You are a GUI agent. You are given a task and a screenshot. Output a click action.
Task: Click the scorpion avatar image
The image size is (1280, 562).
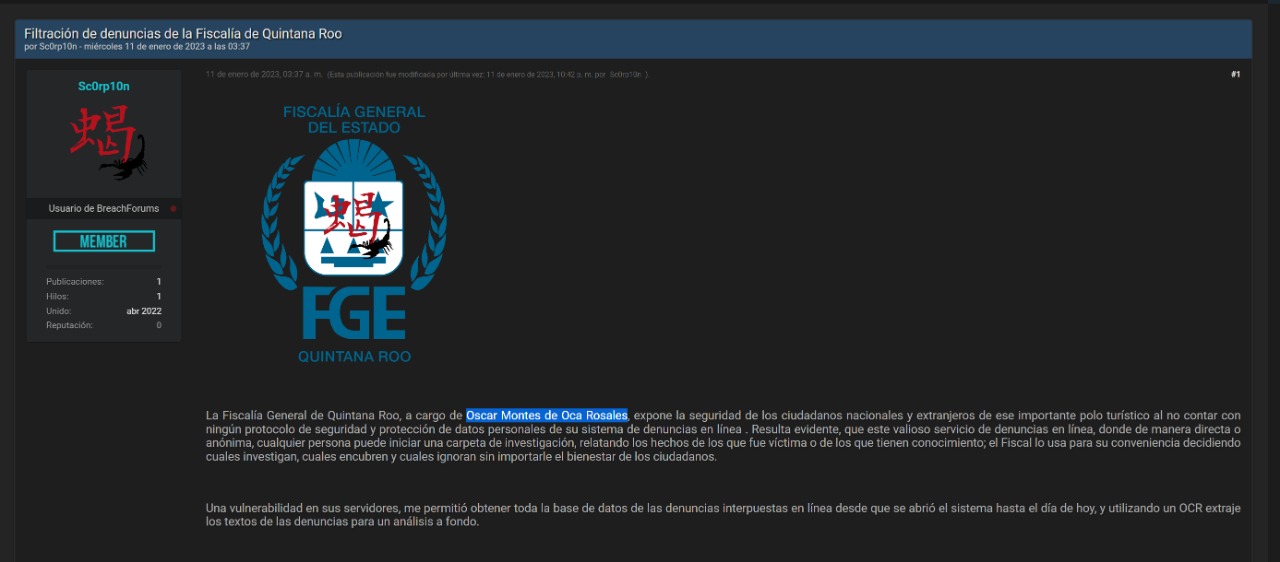click(x=108, y=143)
